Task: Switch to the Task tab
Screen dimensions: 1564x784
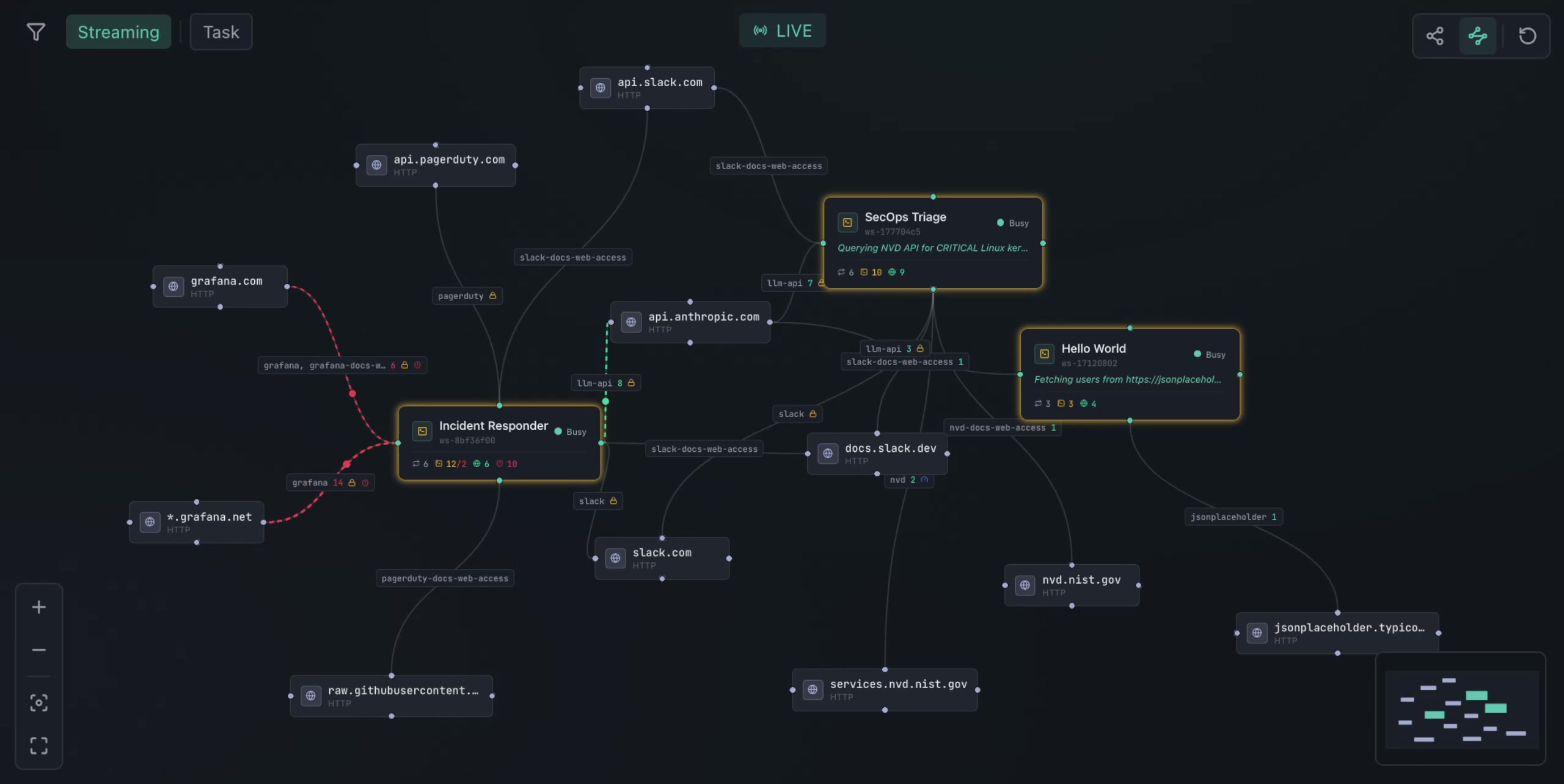Action: click(x=221, y=32)
